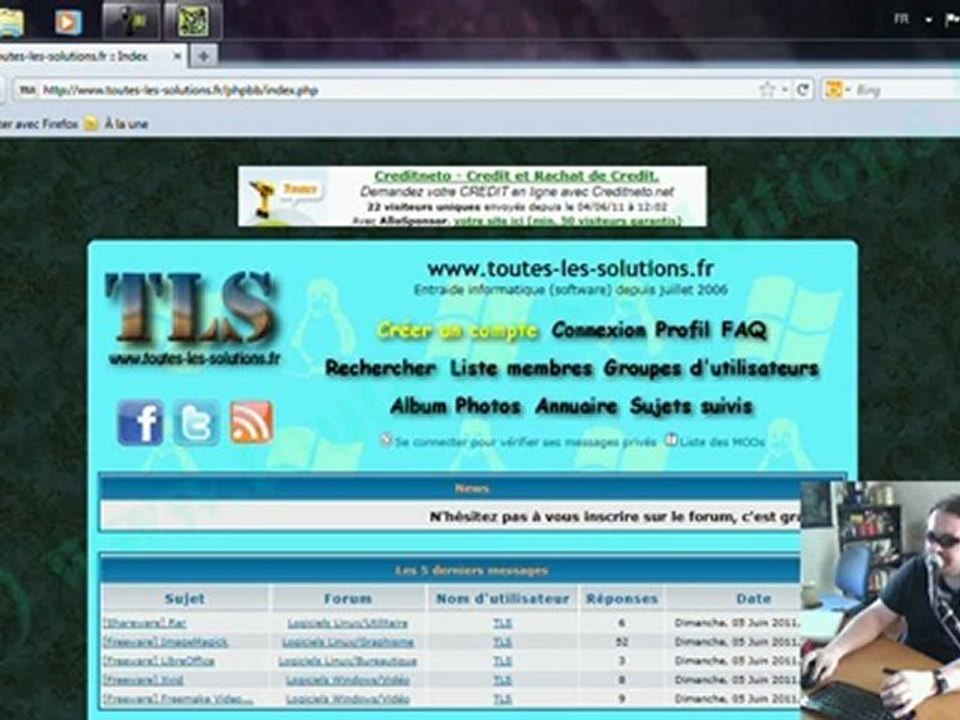Open the TLS user link in the LibreOffice row
The width and height of the screenshot is (960, 720).
[503, 661]
